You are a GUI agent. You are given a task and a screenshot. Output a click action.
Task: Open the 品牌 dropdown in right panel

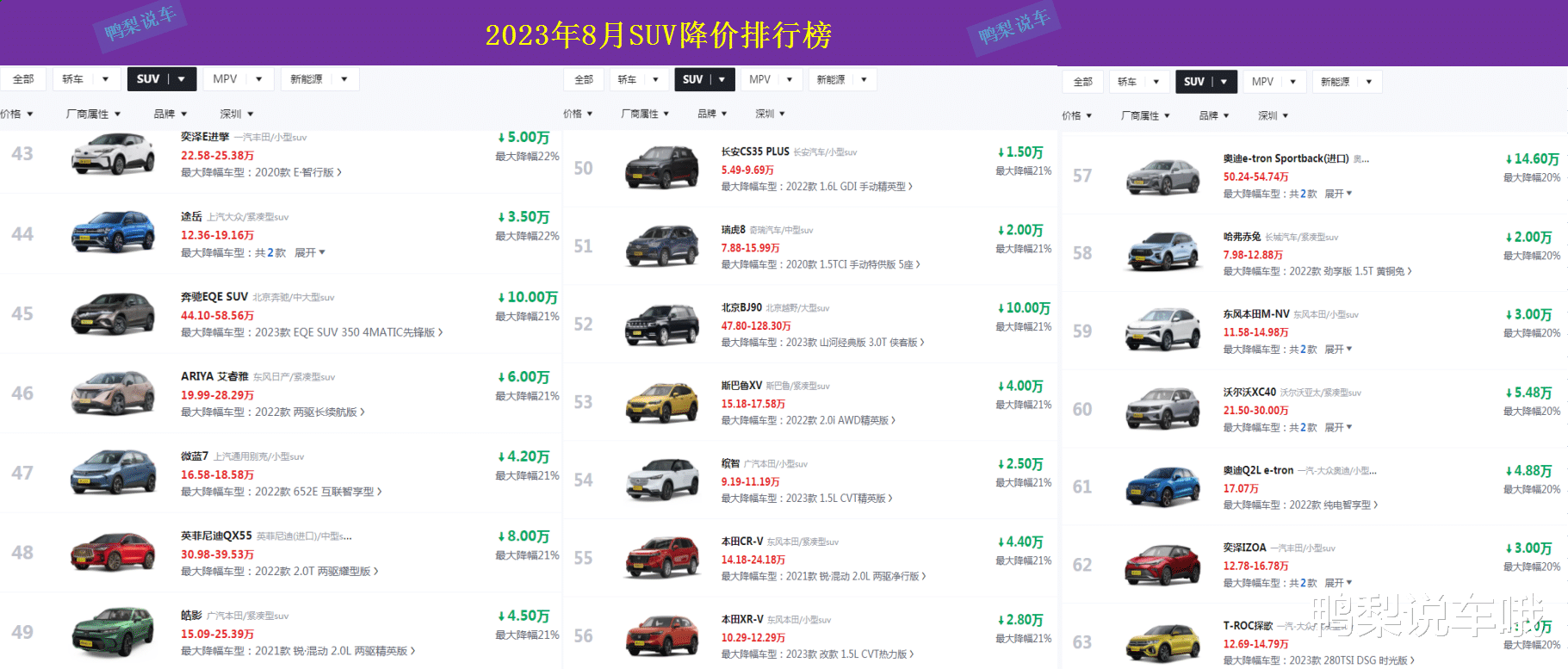coord(1213,115)
